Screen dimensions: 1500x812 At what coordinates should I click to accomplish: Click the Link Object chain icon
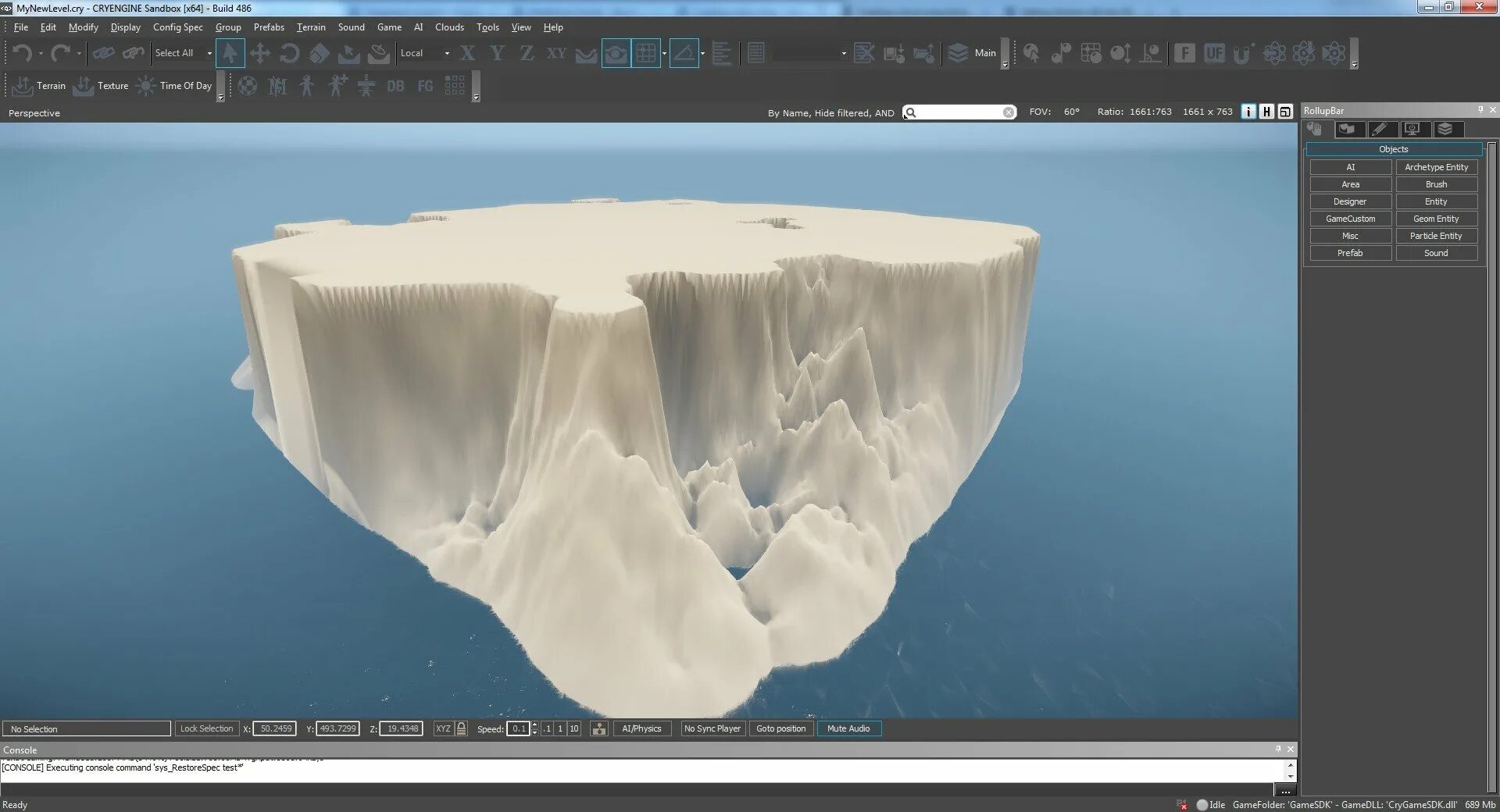[103, 53]
